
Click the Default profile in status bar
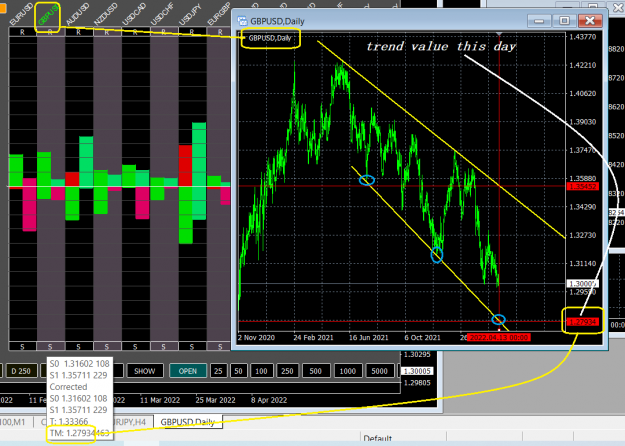click(377, 439)
